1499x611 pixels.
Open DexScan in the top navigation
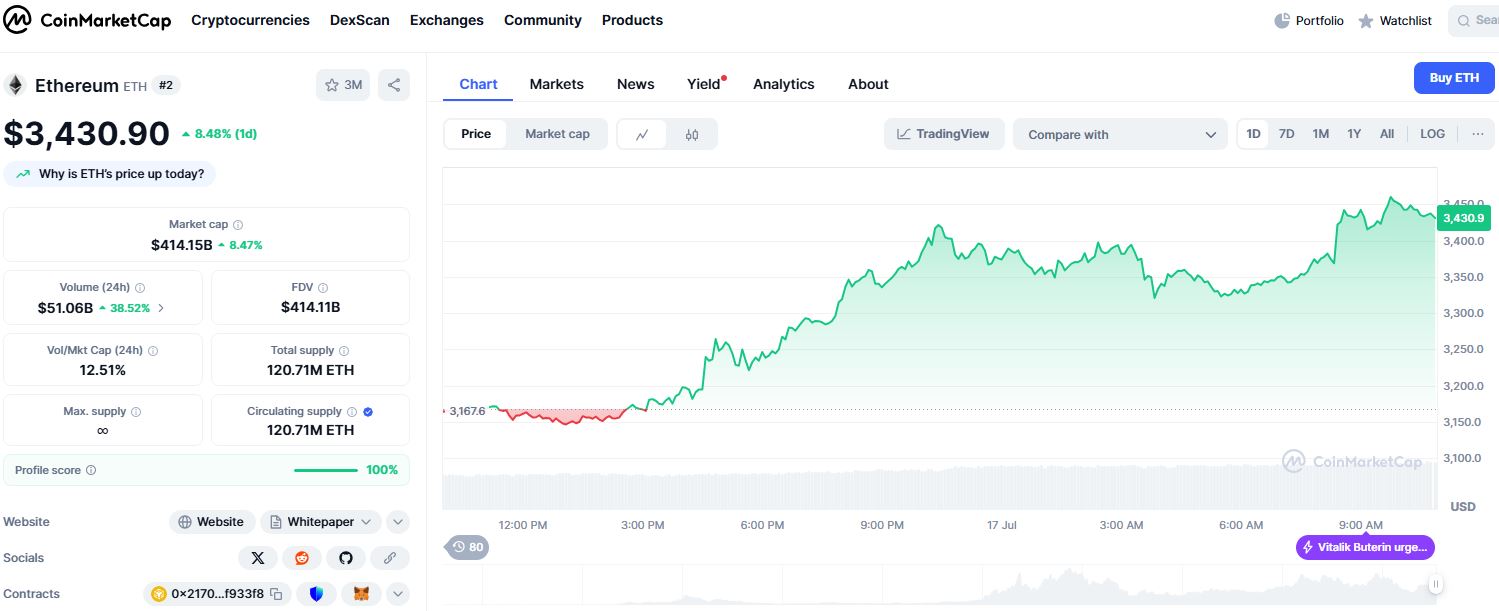[360, 20]
